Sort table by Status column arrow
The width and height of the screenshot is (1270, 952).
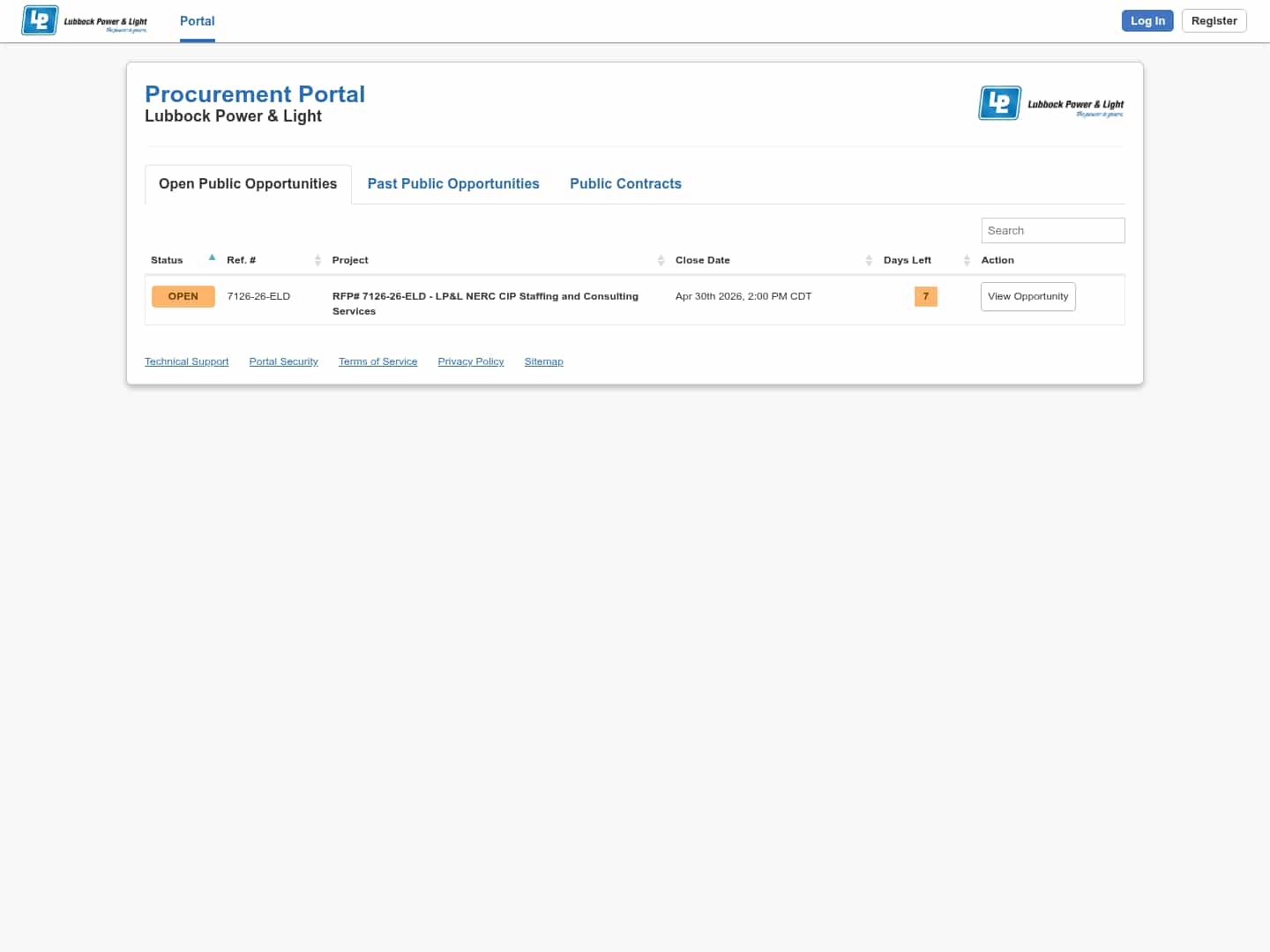pos(212,258)
